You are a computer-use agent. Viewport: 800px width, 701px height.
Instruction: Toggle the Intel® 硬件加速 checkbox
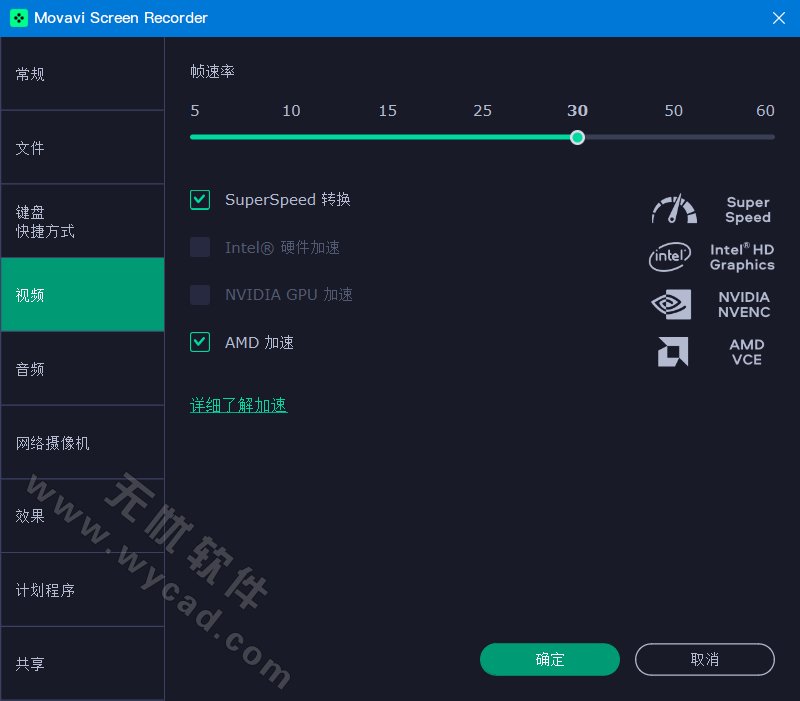(199, 247)
